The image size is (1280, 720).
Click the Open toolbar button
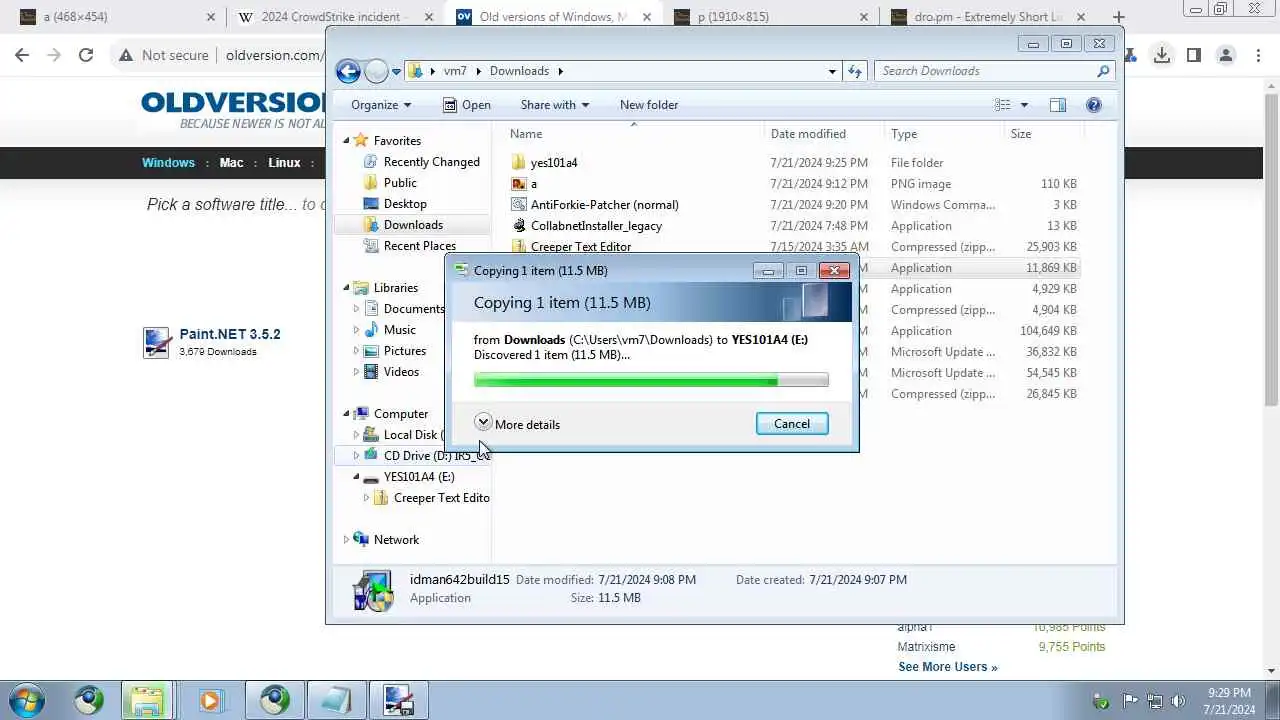click(x=467, y=105)
